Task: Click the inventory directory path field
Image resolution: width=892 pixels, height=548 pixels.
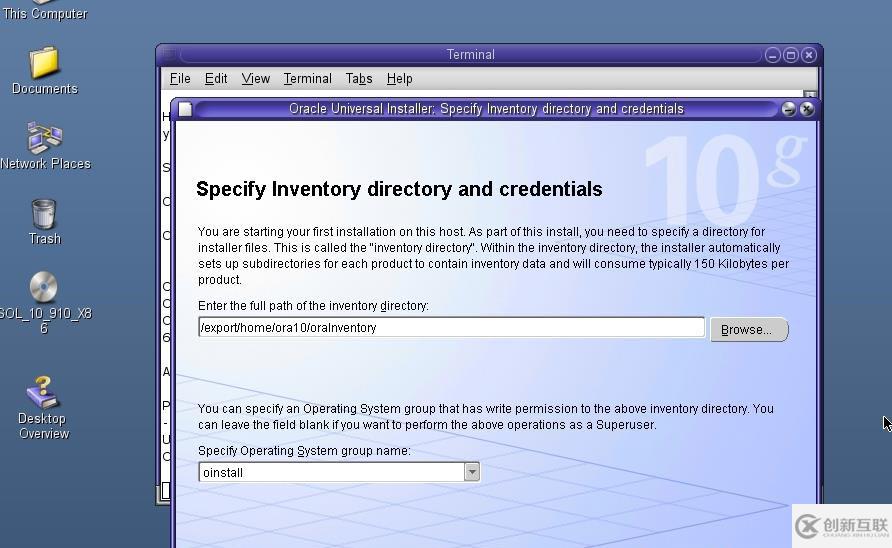Action: point(451,327)
